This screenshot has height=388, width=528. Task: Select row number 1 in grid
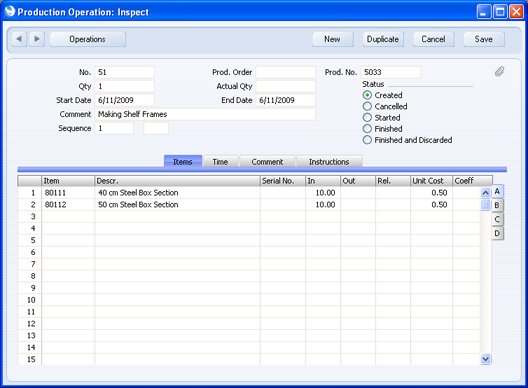click(30, 193)
